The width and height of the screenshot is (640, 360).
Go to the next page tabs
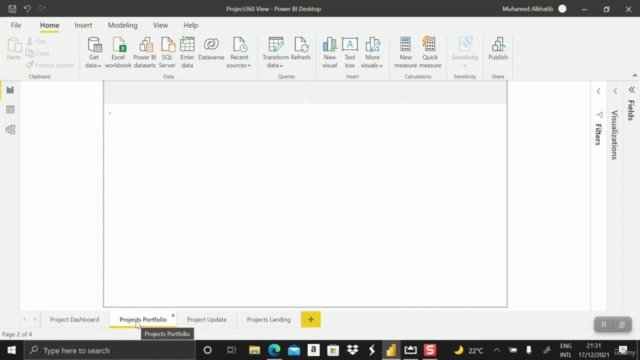(x=35, y=320)
